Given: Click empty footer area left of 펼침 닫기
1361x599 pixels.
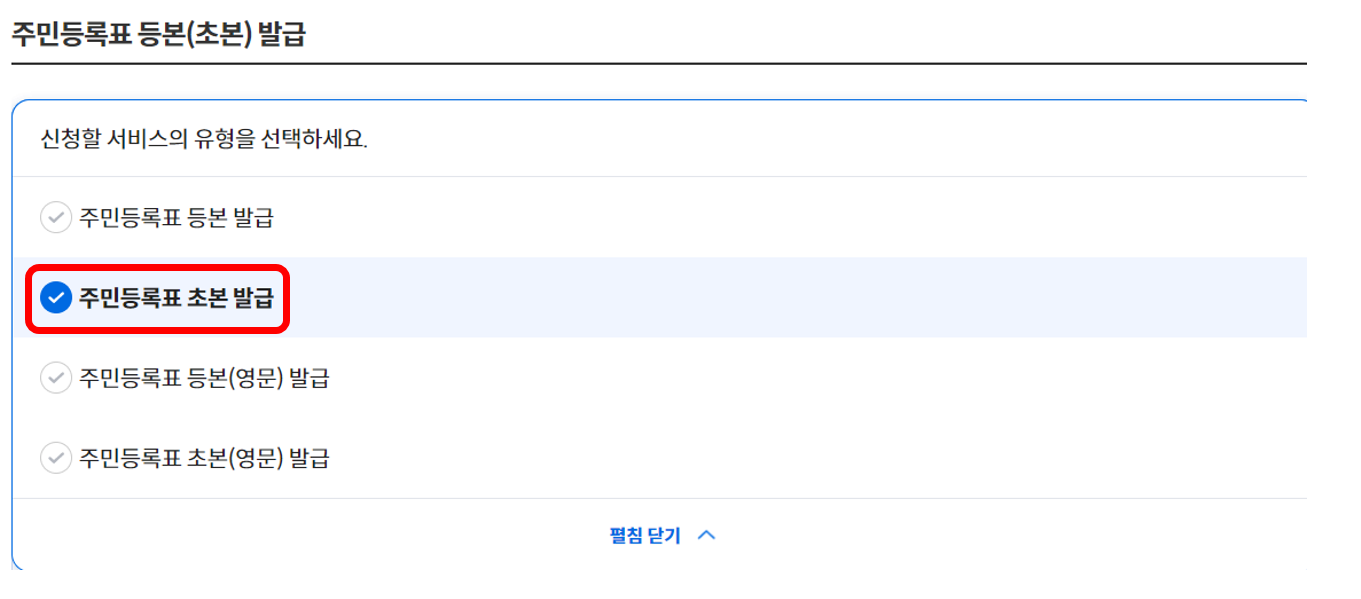Looking at the screenshot, I should 300,535.
